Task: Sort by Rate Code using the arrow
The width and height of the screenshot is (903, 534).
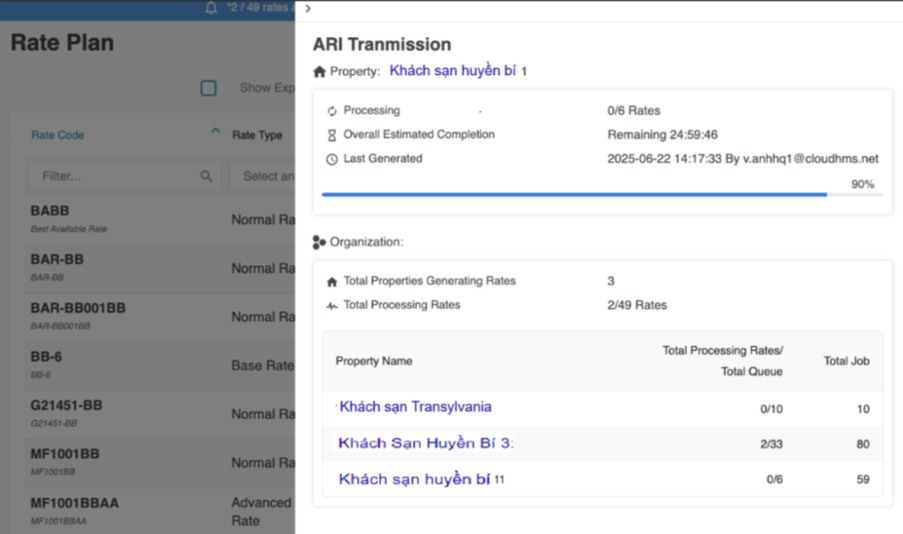Action: point(215,132)
